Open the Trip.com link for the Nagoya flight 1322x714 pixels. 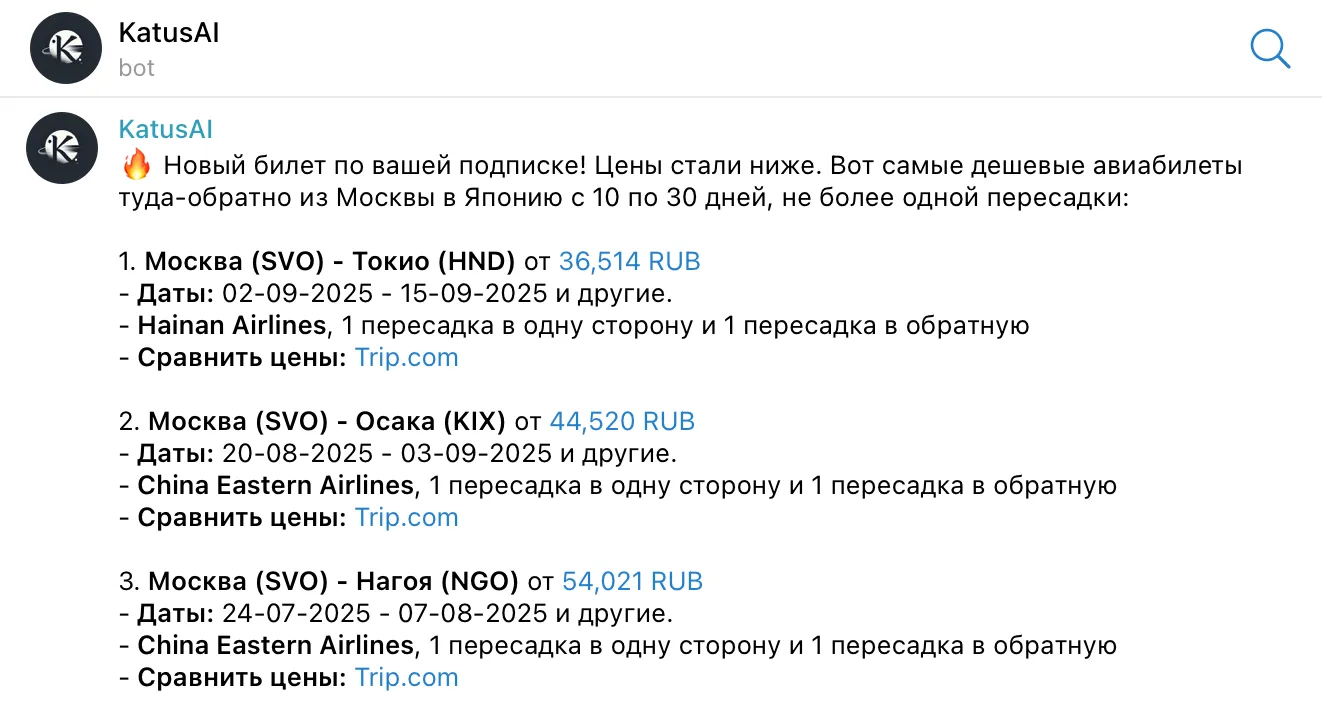[406, 678]
